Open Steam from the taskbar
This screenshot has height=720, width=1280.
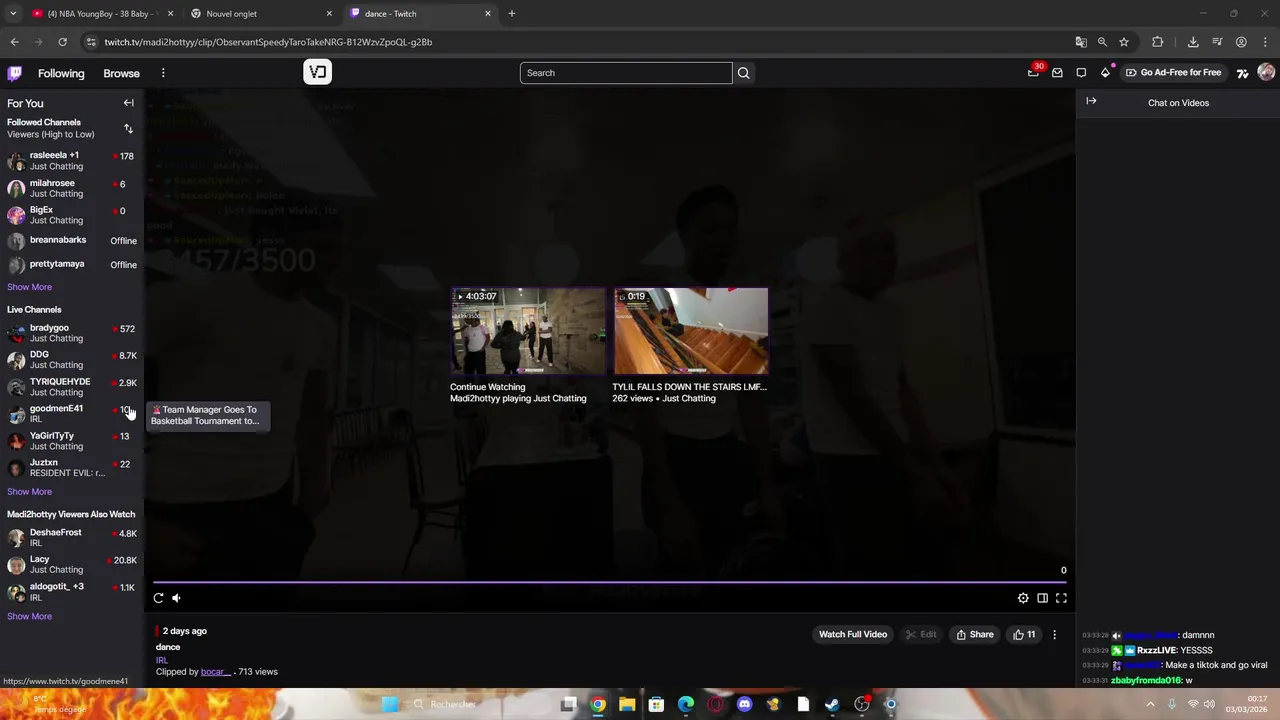(x=832, y=704)
